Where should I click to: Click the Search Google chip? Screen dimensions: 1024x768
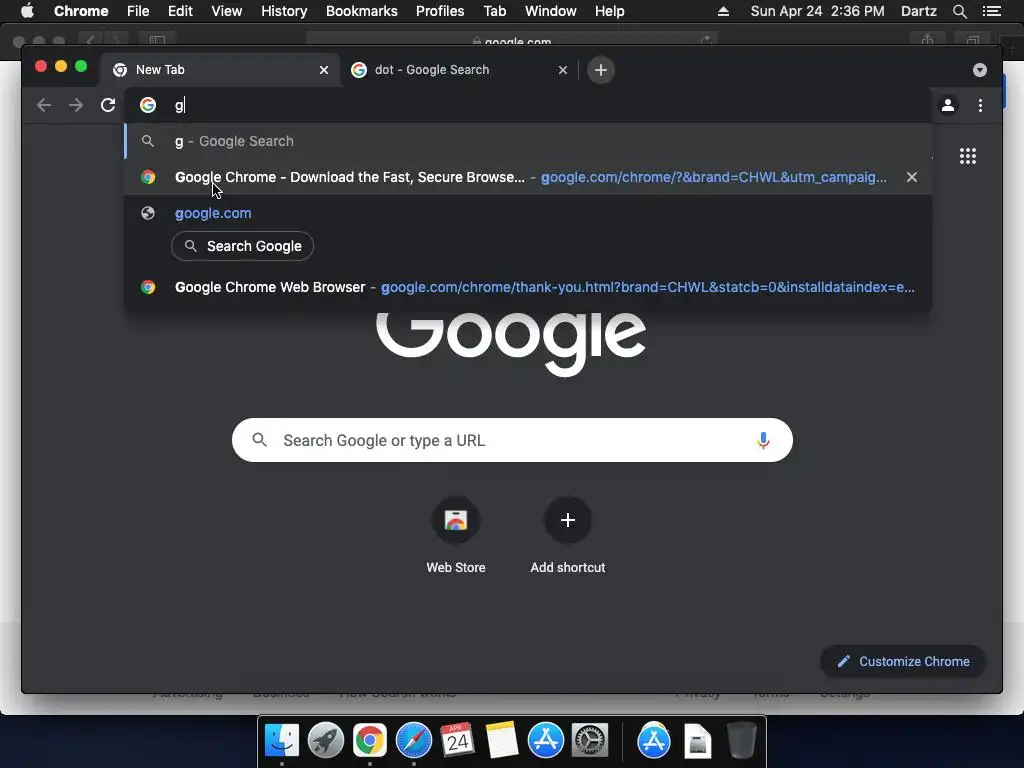[x=242, y=246]
